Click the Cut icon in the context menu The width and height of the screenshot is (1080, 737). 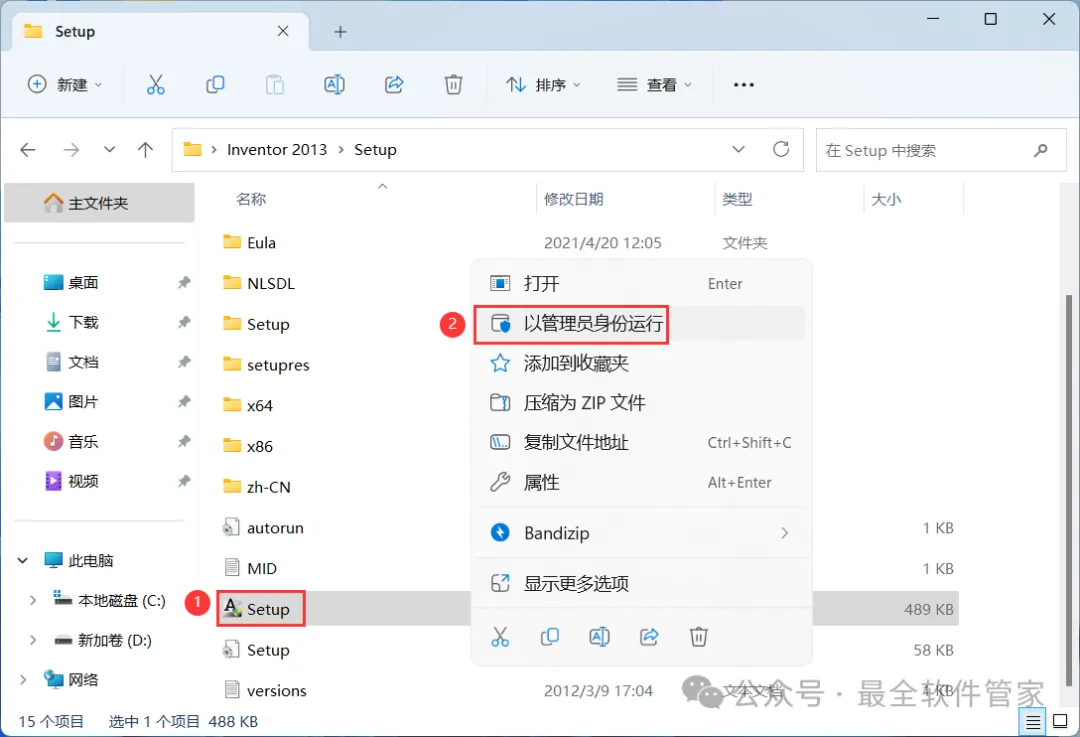point(500,636)
